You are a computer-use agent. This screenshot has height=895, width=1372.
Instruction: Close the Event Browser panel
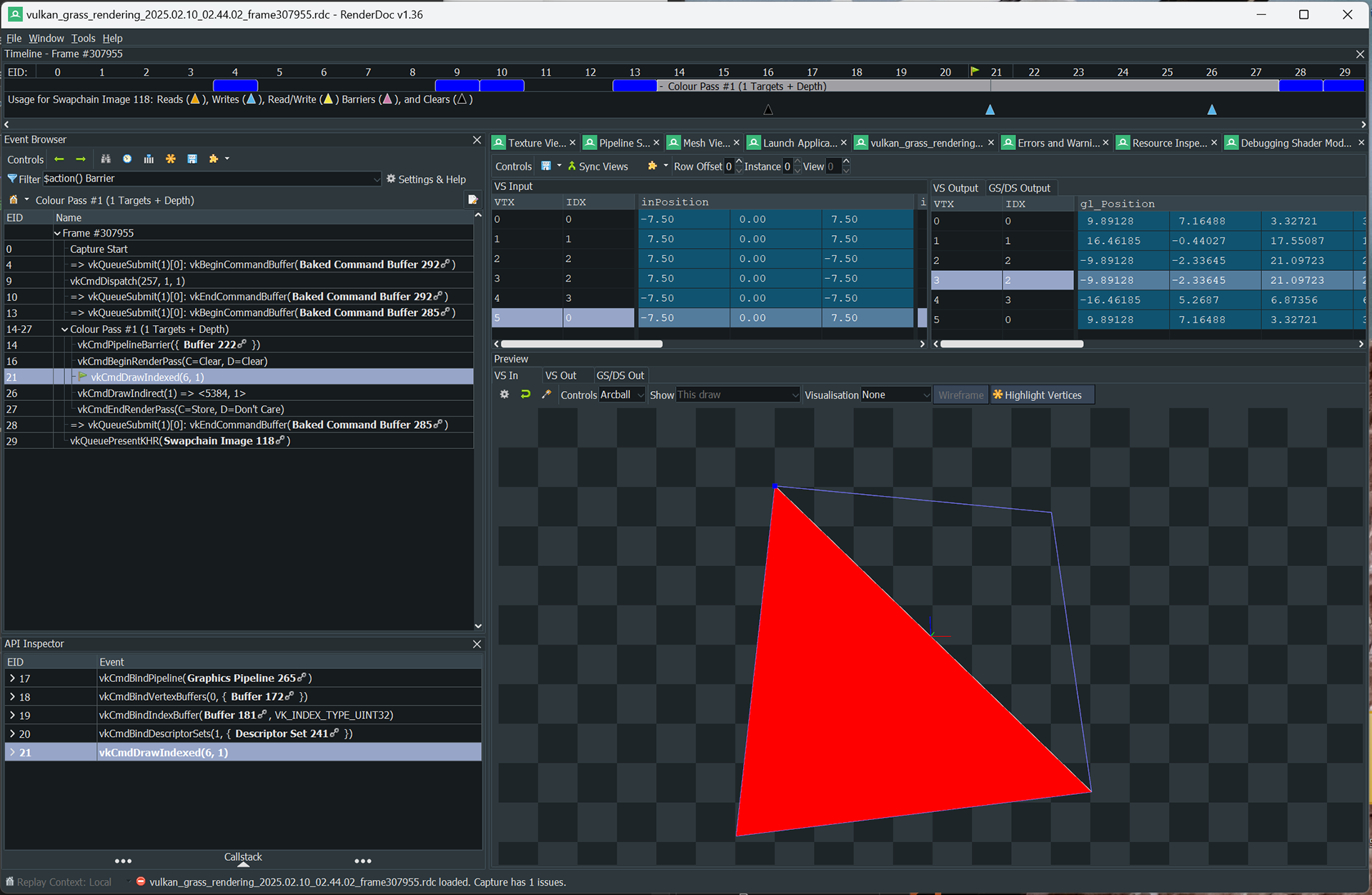[477, 140]
